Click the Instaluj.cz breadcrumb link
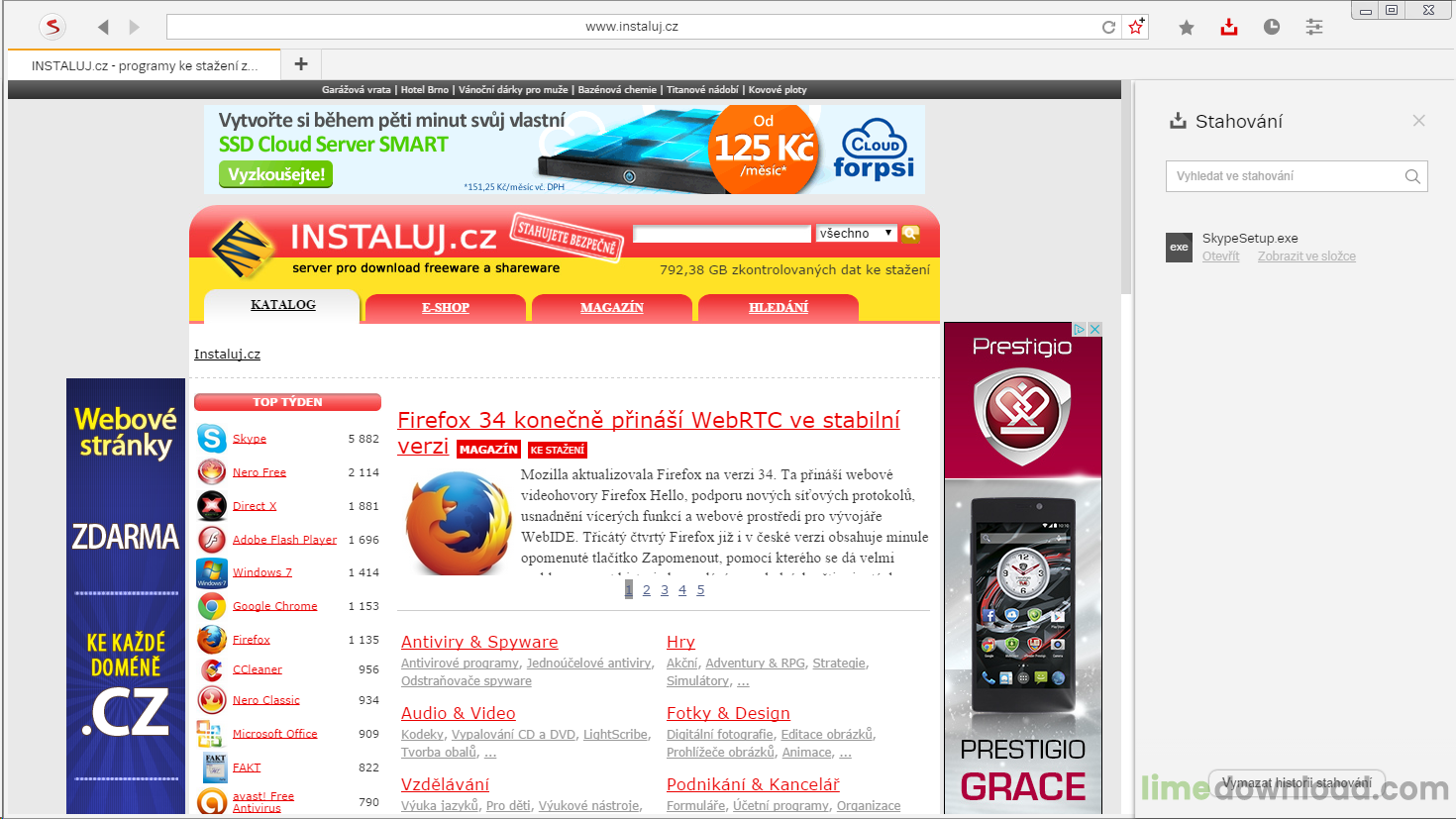 click(x=227, y=355)
